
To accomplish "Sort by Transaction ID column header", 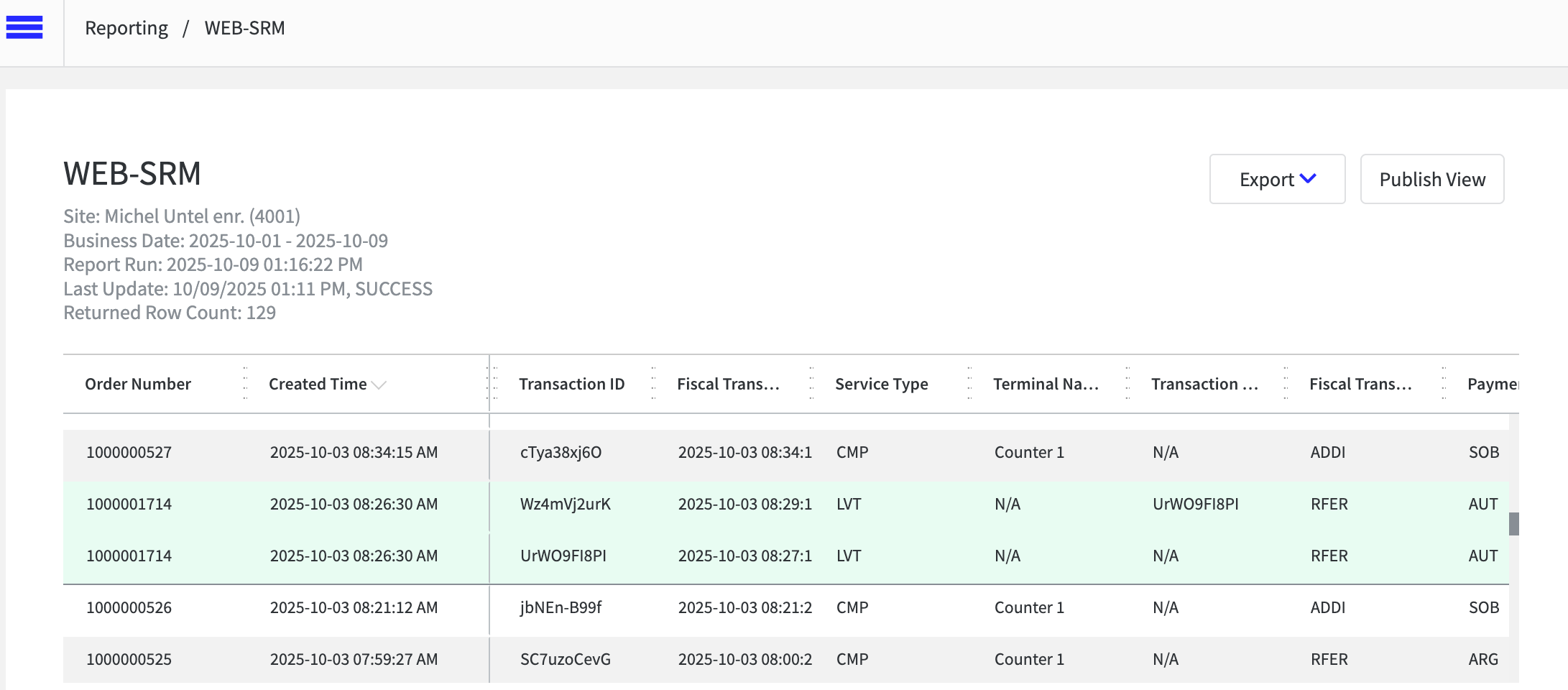I will click(571, 384).
